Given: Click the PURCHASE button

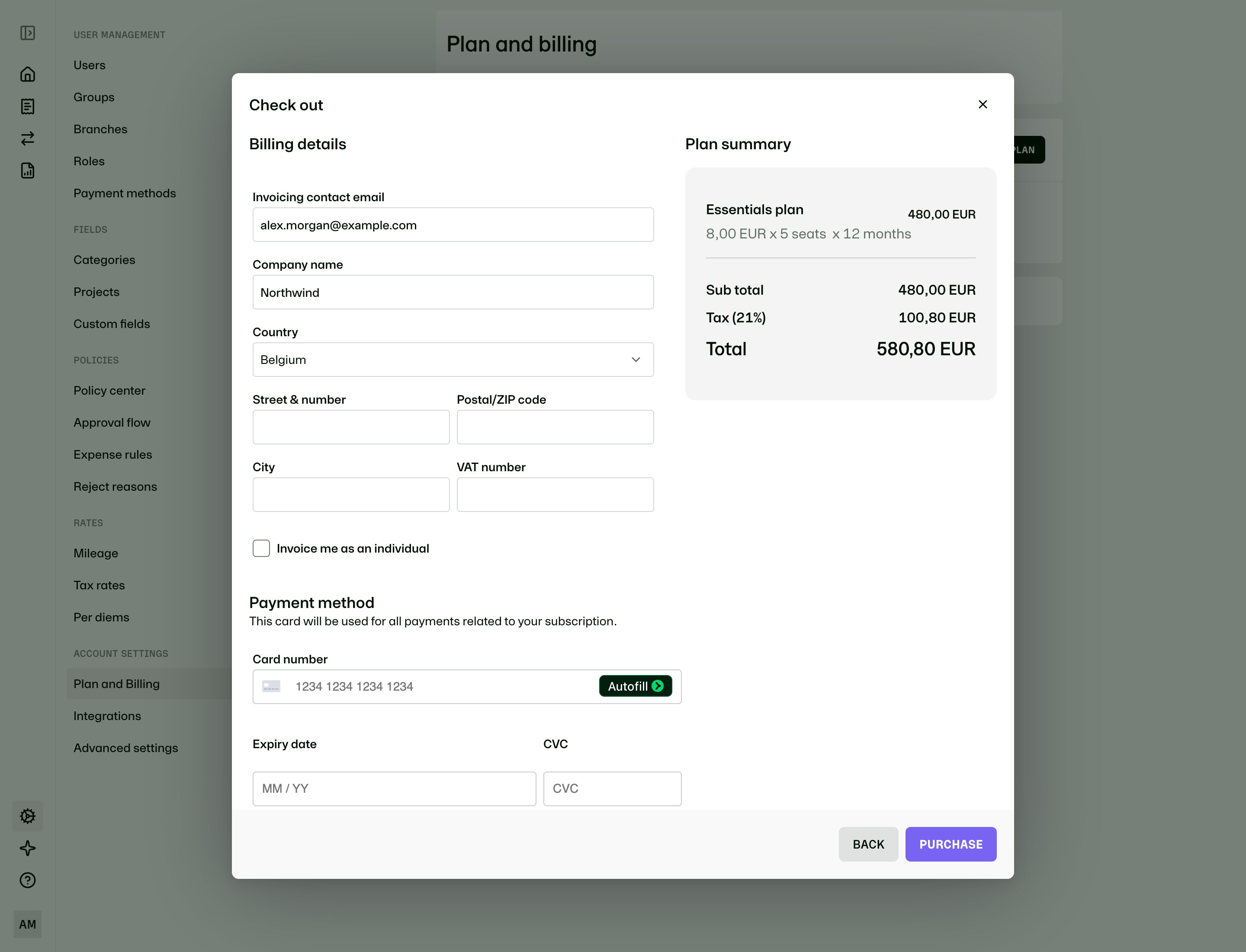Looking at the screenshot, I should pyautogui.click(x=950, y=844).
